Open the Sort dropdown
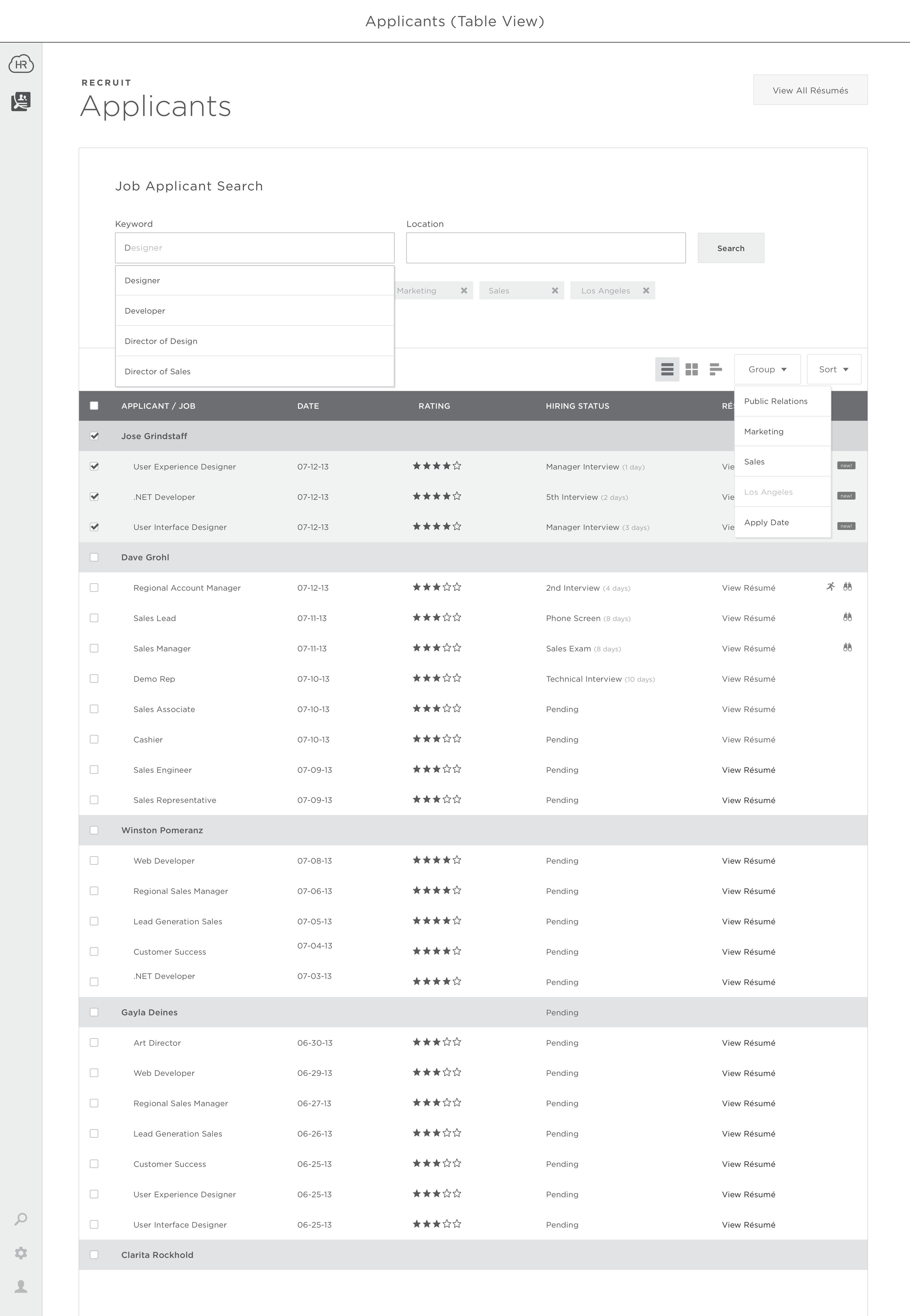This screenshot has width=910, height=1316. click(x=834, y=369)
